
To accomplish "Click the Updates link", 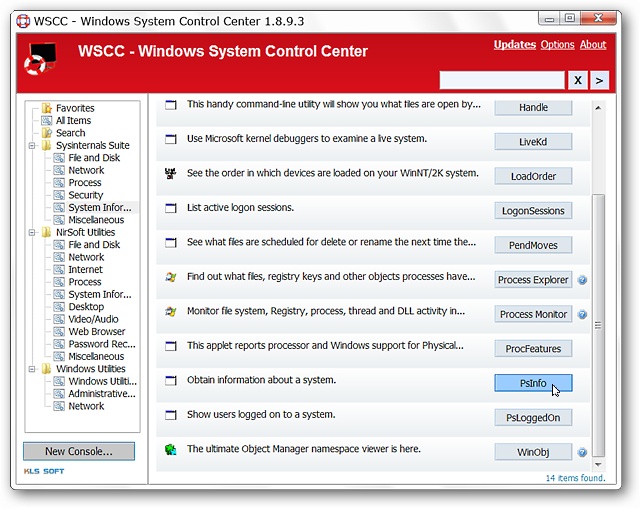I will [x=514, y=44].
